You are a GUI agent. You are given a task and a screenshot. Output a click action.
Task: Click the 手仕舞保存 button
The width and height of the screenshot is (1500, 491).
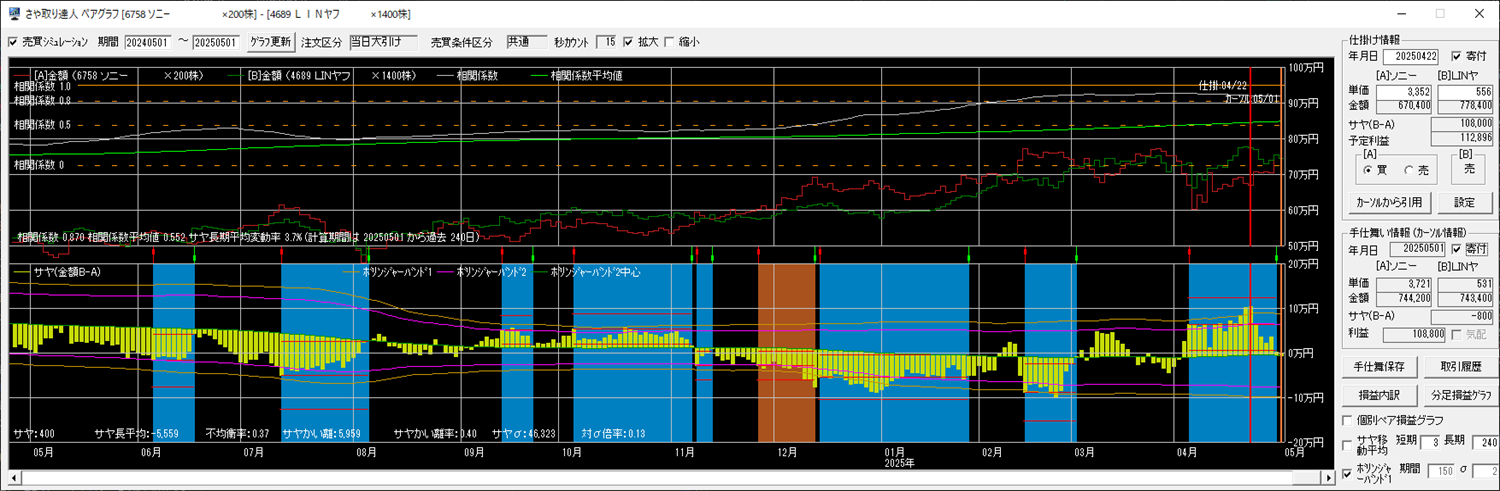pos(1378,366)
